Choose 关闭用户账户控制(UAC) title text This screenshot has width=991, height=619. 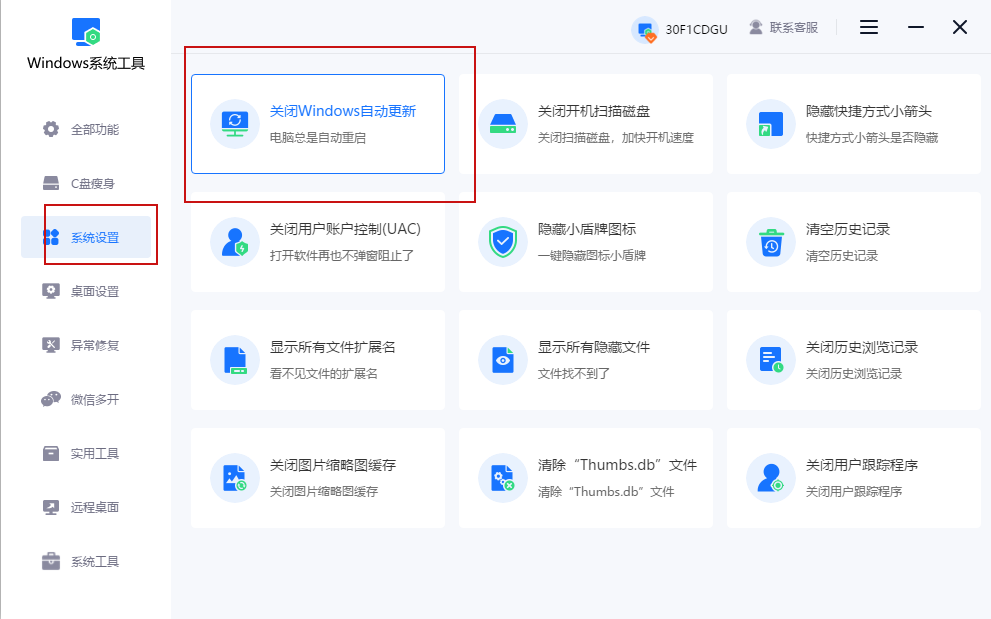tap(345, 229)
